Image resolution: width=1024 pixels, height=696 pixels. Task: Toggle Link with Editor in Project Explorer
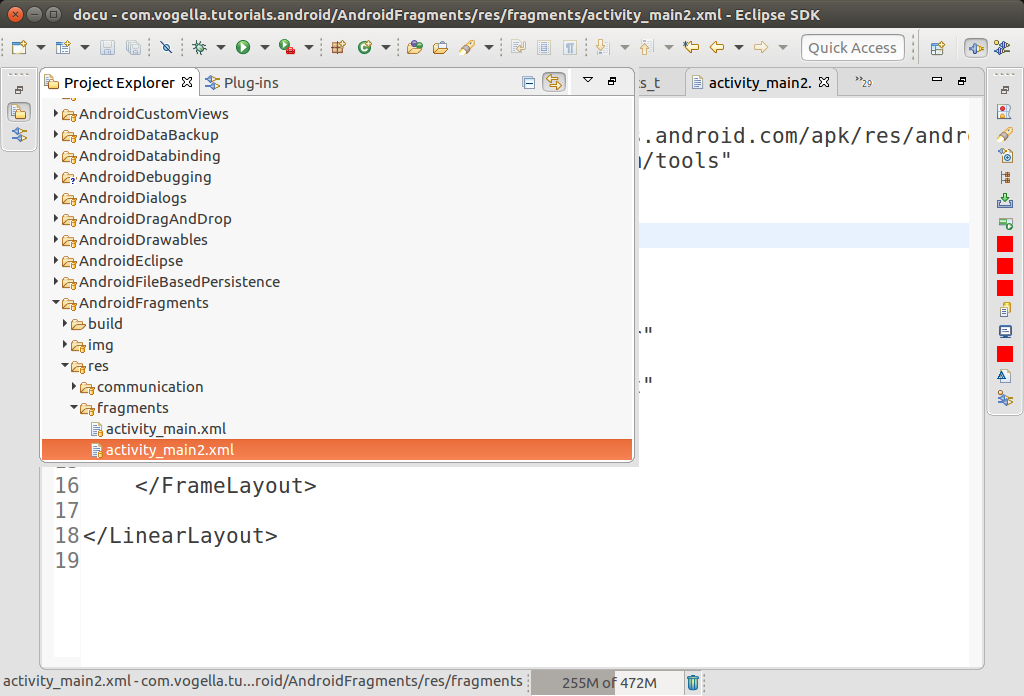[x=554, y=82]
